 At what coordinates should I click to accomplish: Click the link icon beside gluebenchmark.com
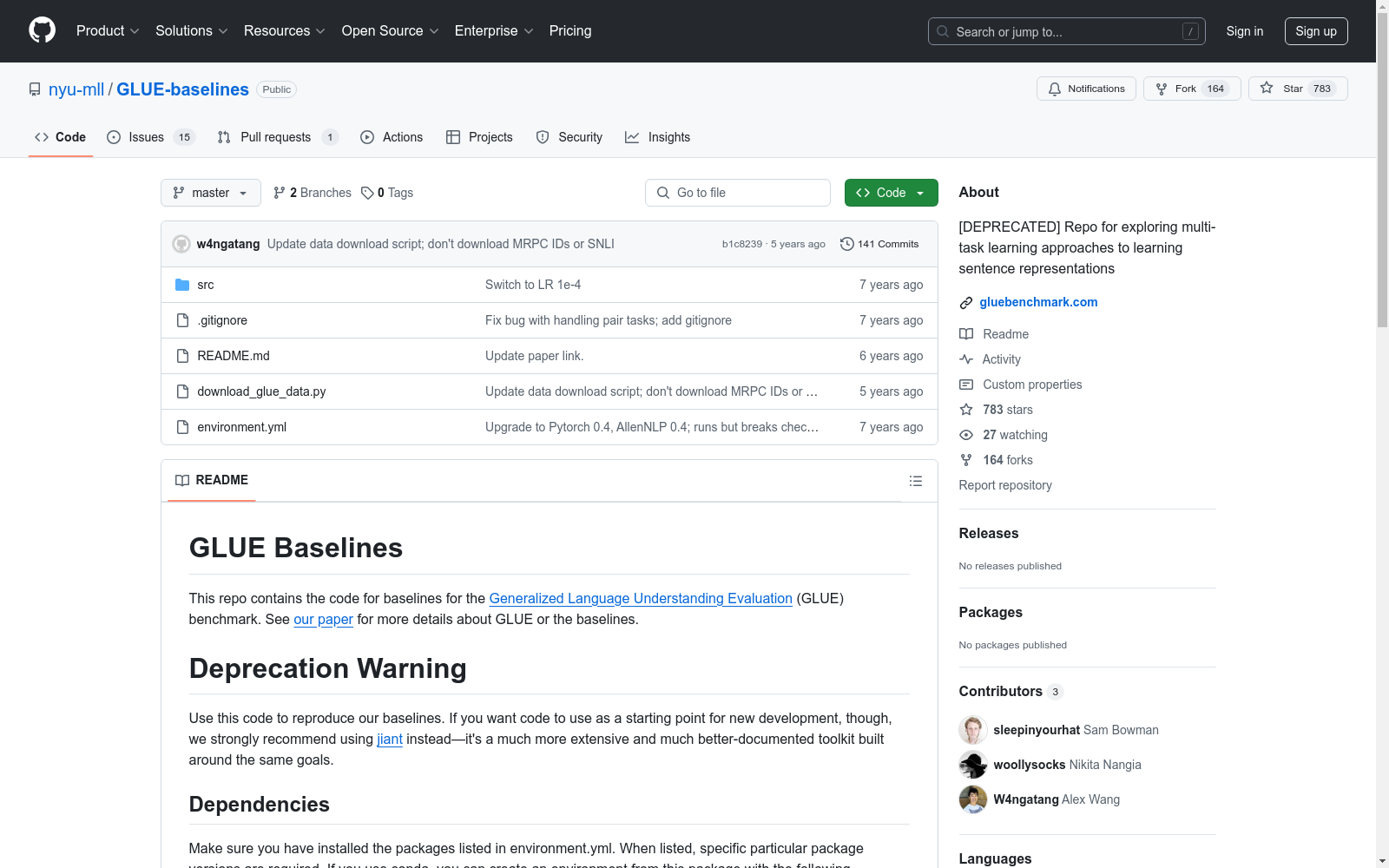[966, 302]
